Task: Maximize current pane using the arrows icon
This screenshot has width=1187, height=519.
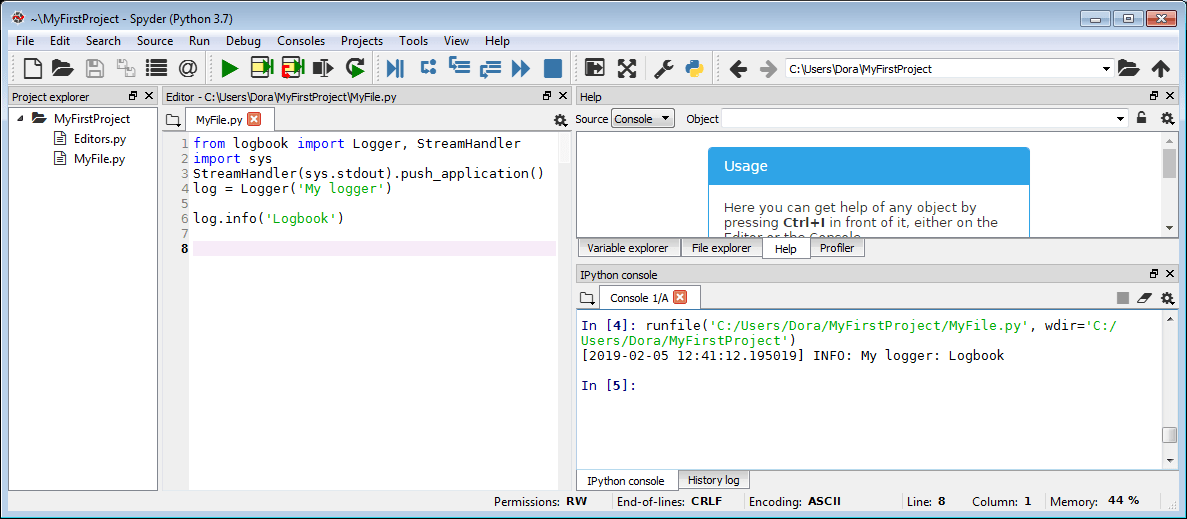Action: pos(627,68)
